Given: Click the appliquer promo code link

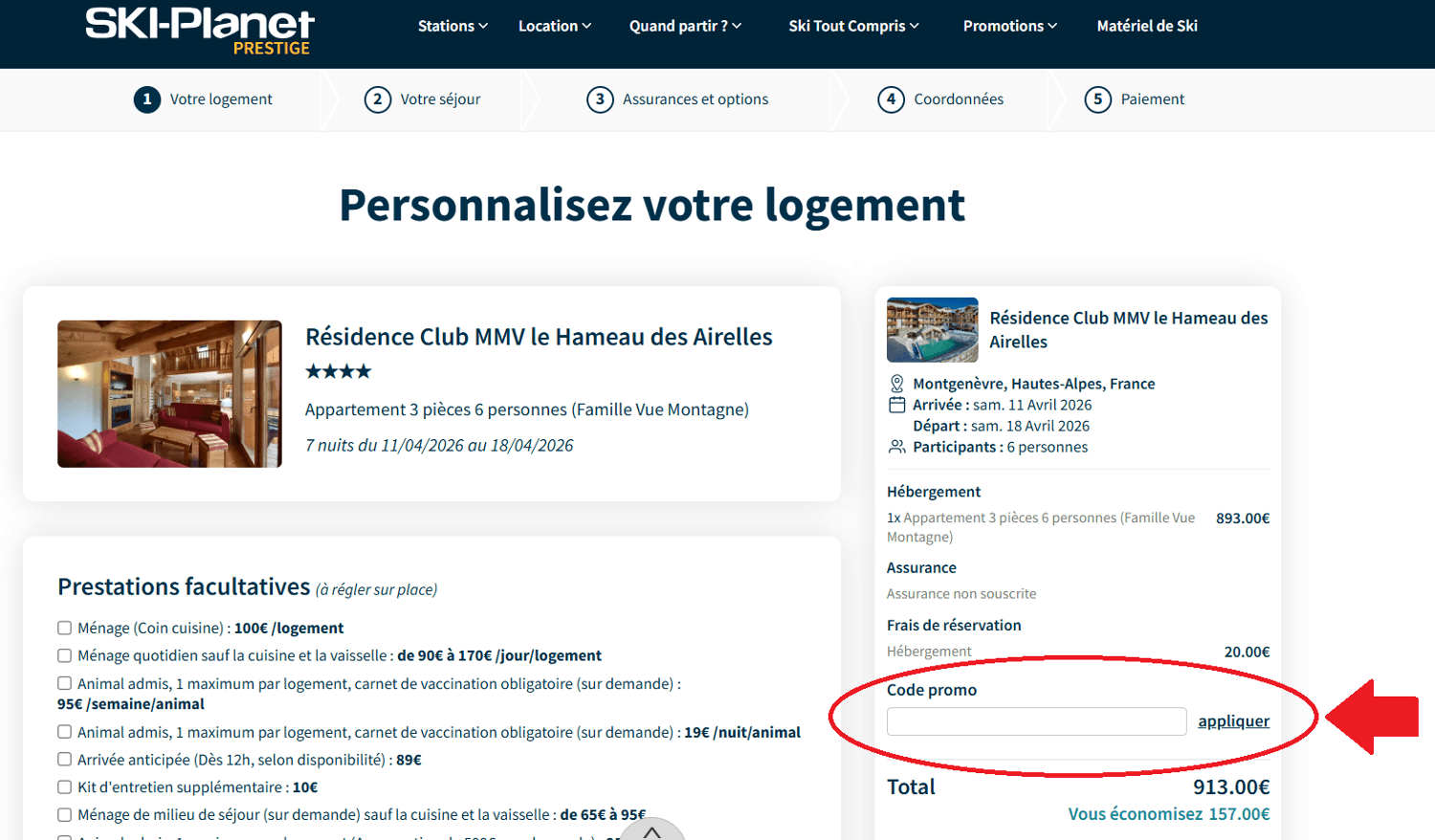Looking at the screenshot, I should (x=1233, y=721).
